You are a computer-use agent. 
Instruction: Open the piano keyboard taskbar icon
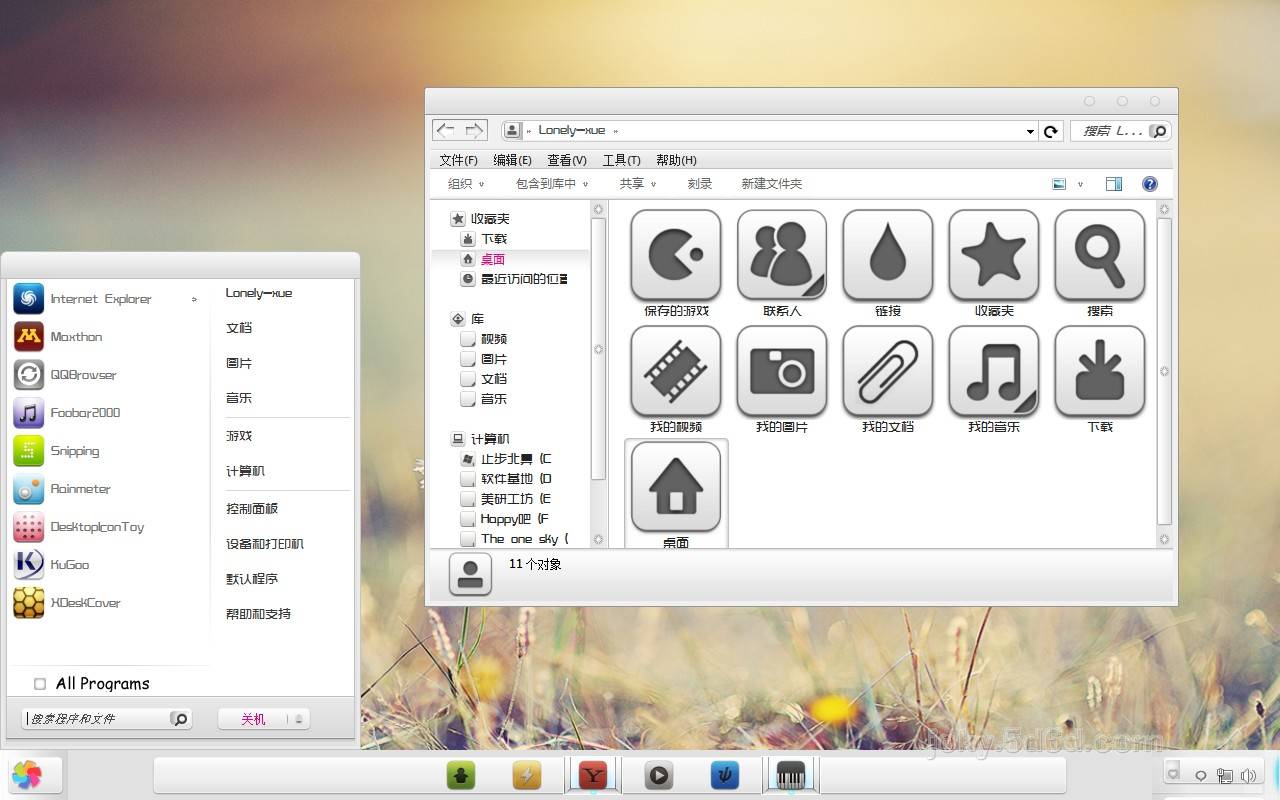791,775
